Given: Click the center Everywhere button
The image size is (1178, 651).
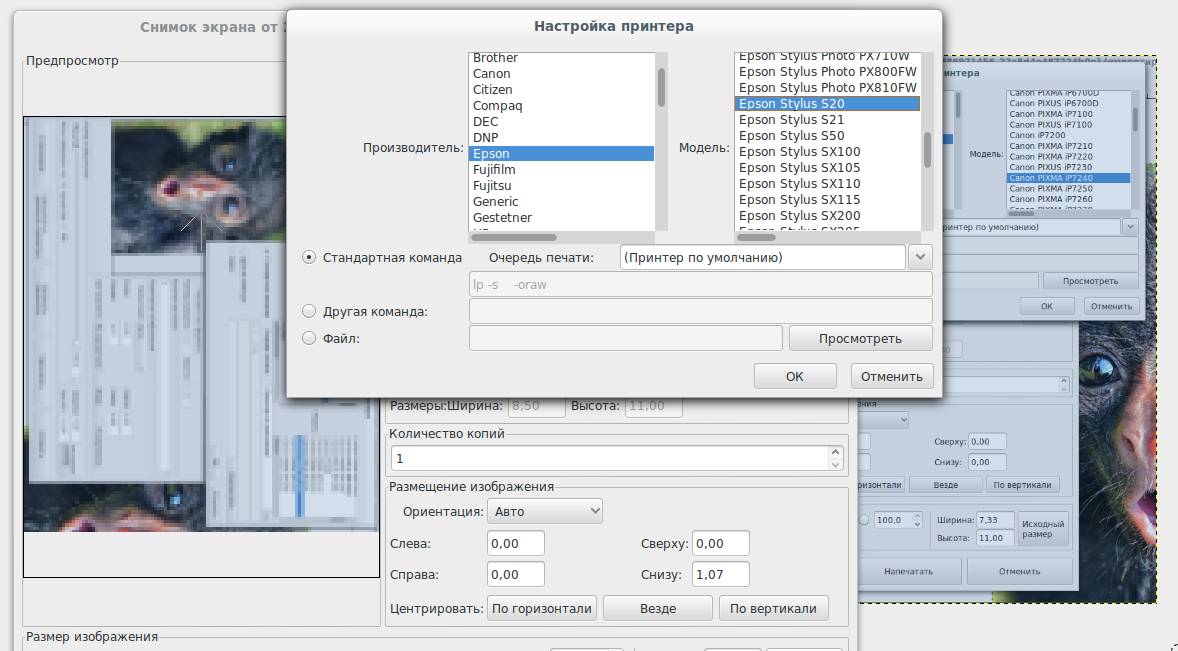Looking at the screenshot, I should click(x=658, y=608).
